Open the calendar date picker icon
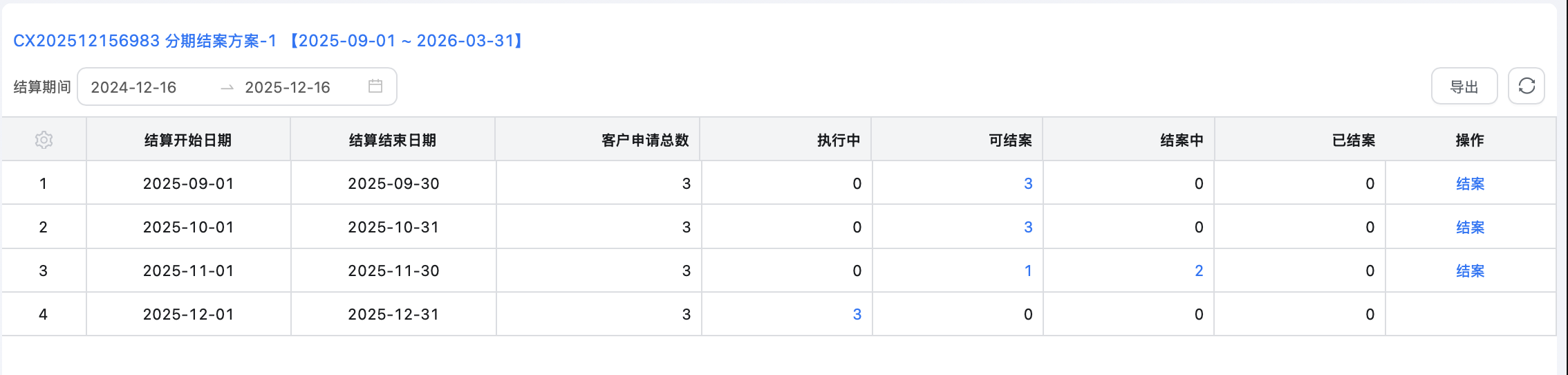1568x375 pixels. [375, 86]
